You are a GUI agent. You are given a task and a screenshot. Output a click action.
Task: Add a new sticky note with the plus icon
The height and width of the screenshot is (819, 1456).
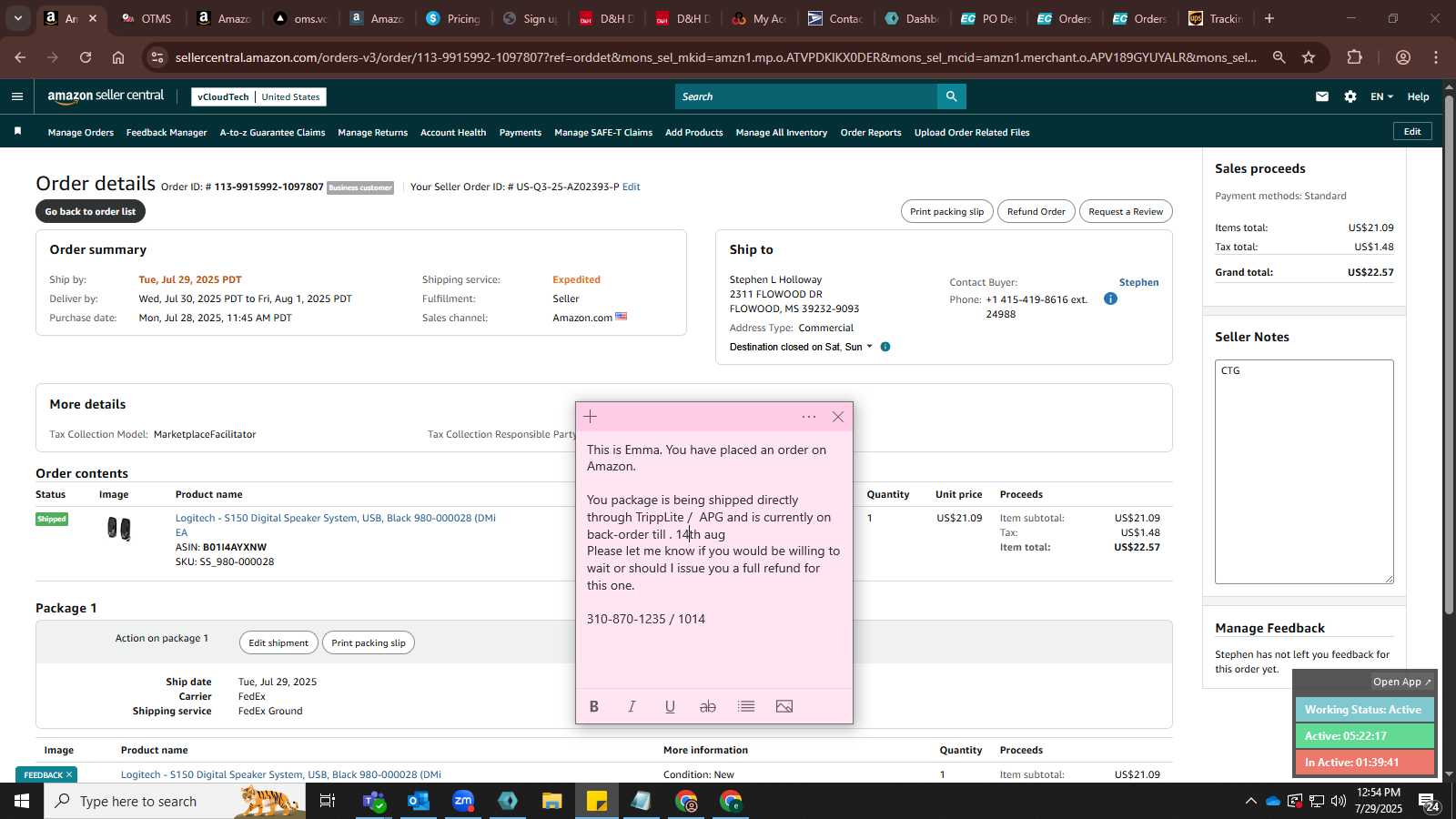(591, 417)
